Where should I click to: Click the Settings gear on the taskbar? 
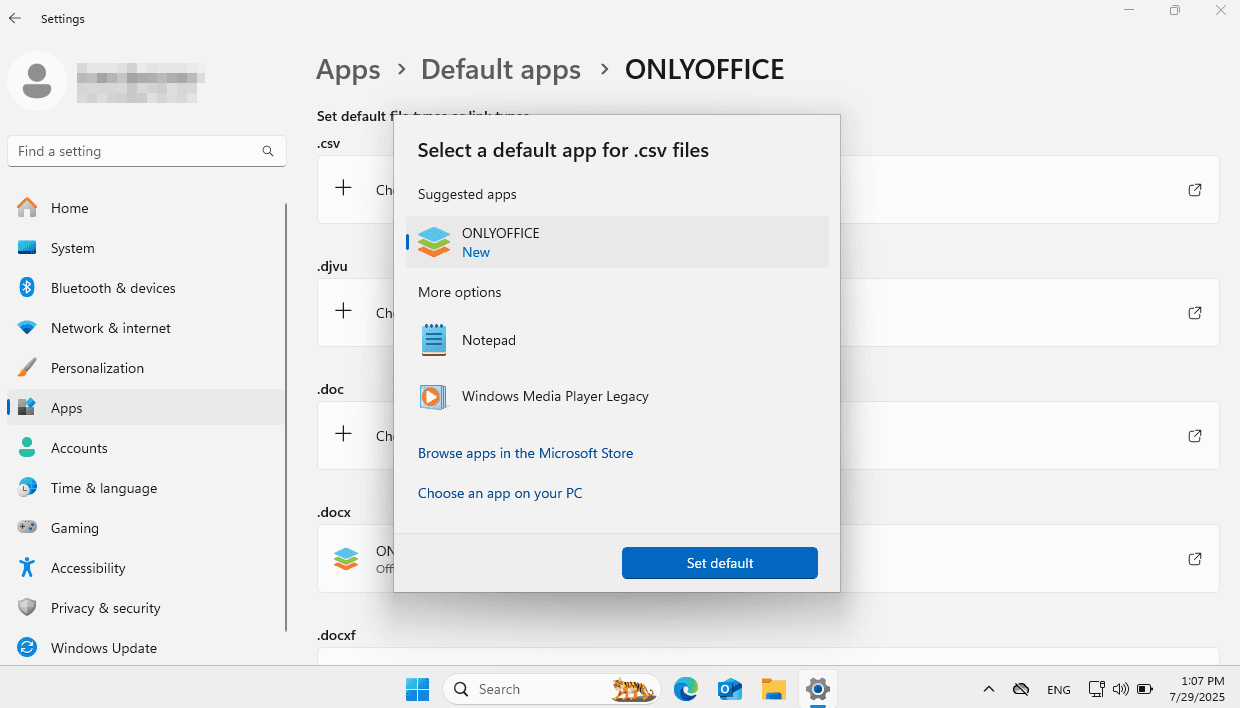(x=818, y=689)
